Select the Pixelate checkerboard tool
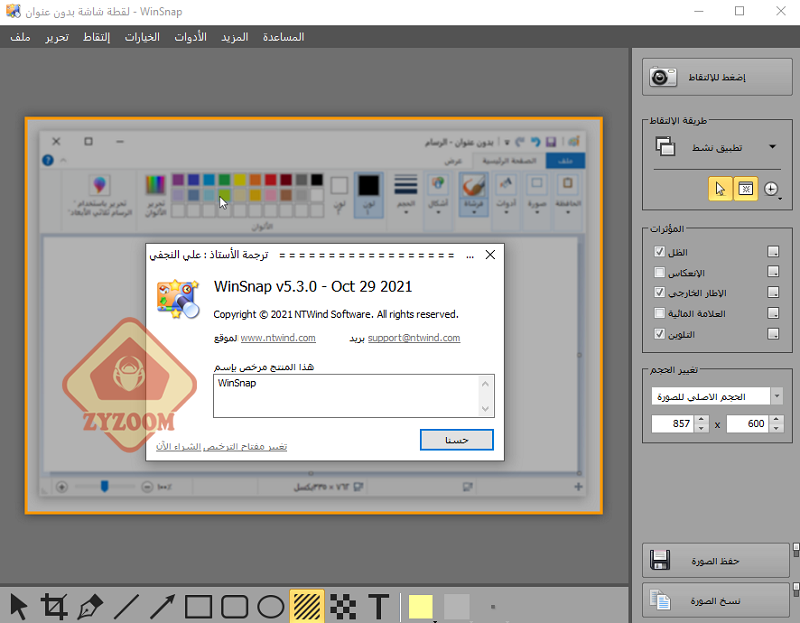The height and width of the screenshot is (623, 800). click(343, 607)
